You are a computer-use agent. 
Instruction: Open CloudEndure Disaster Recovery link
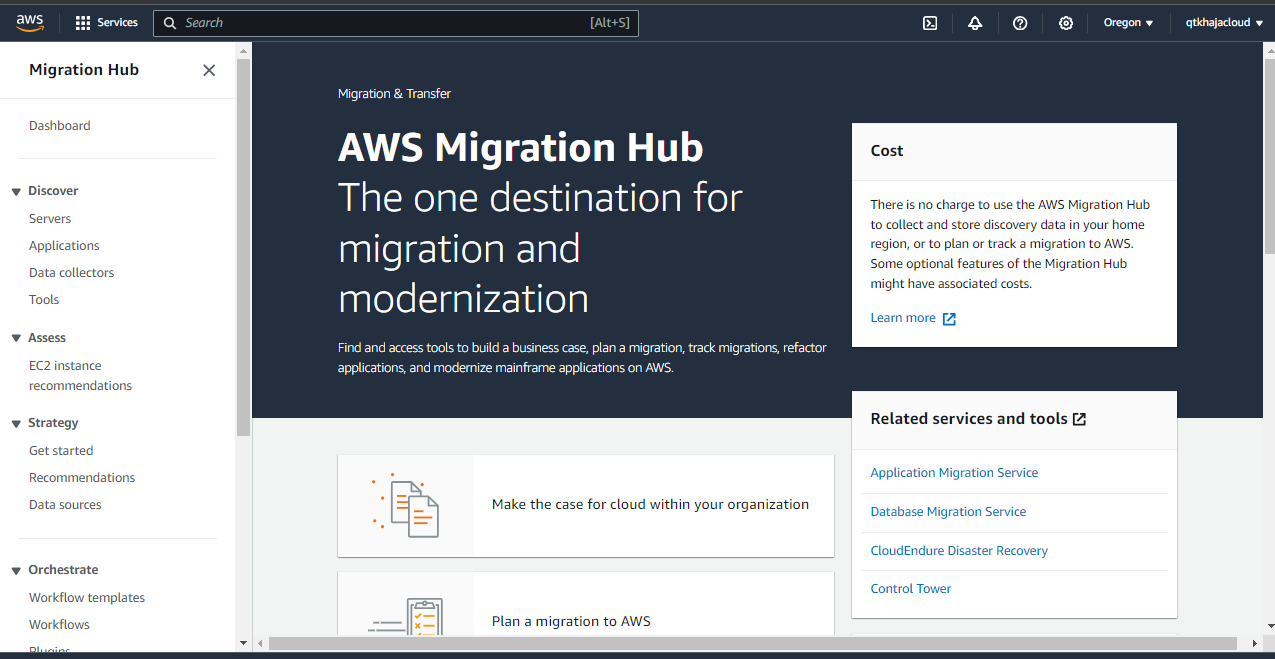point(959,551)
